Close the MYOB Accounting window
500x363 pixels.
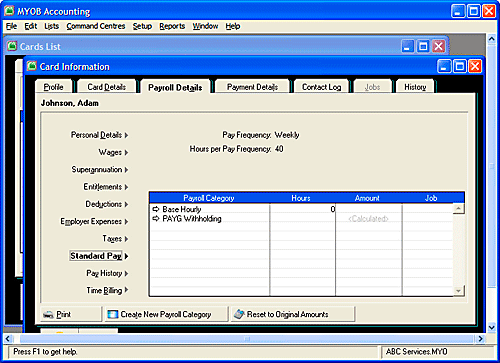click(489, 11)
